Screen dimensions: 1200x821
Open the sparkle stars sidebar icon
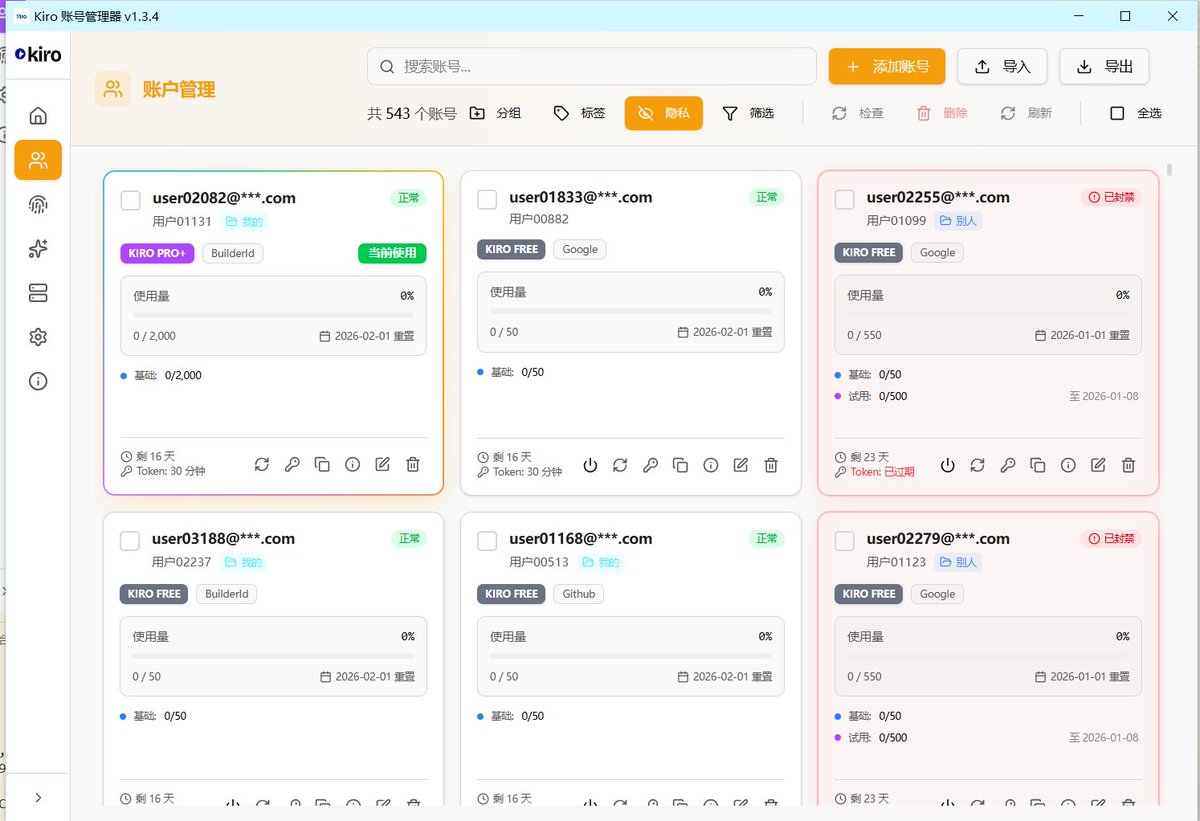point(38,249)
